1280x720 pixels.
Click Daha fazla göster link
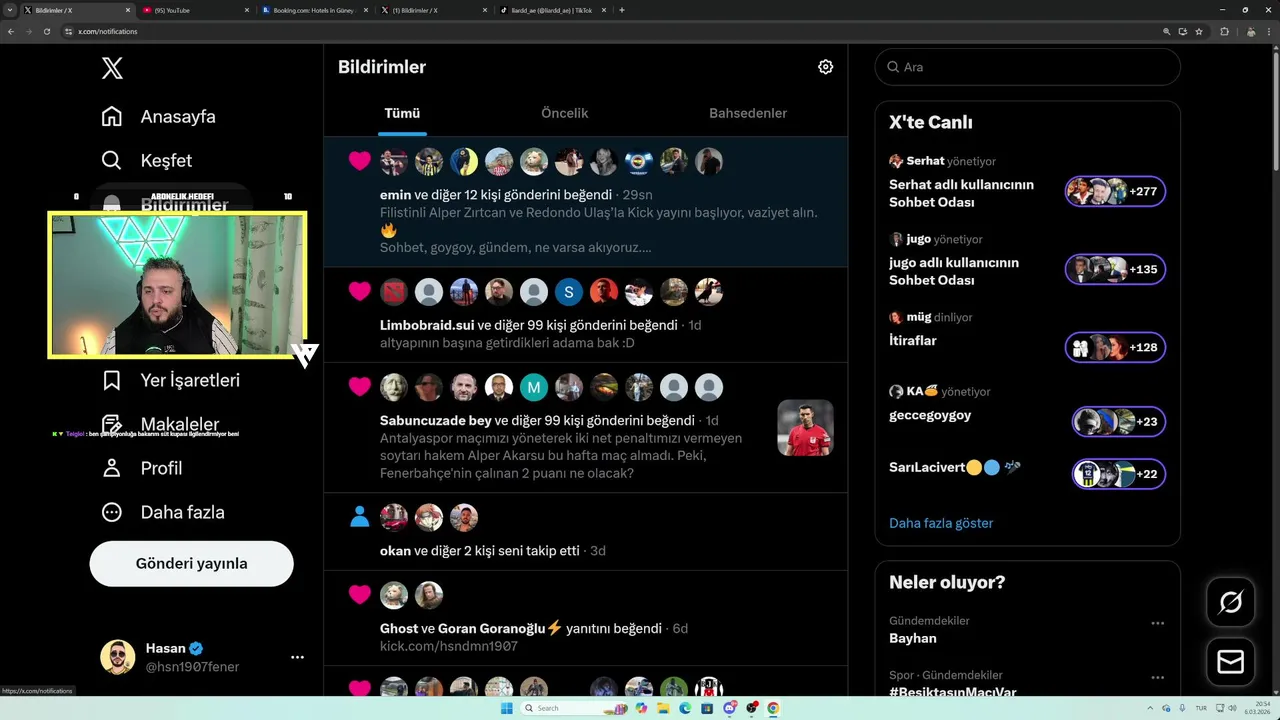pos(941,523)
